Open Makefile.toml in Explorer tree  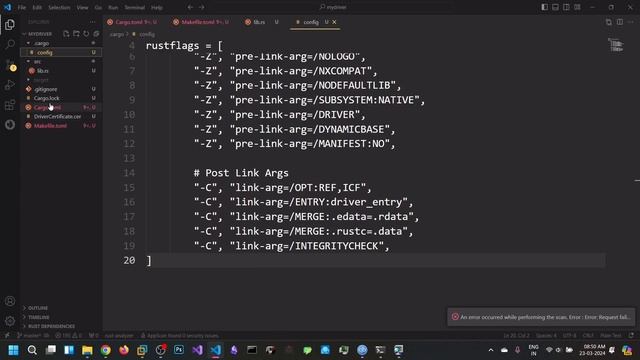click(x=60, y=126)
